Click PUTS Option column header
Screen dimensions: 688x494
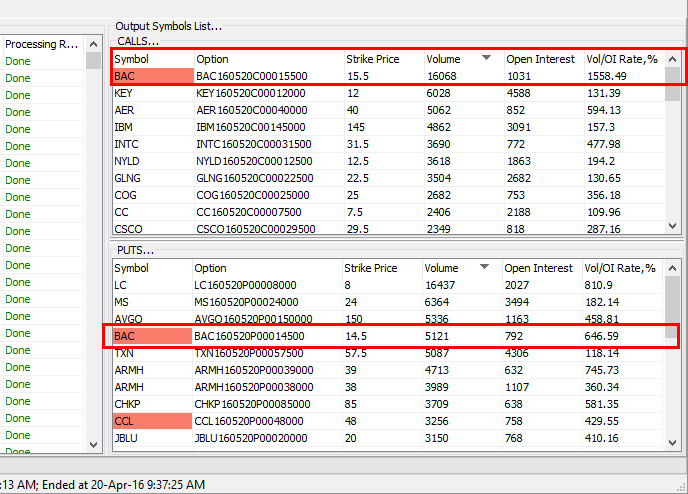[x=267, y=268]
